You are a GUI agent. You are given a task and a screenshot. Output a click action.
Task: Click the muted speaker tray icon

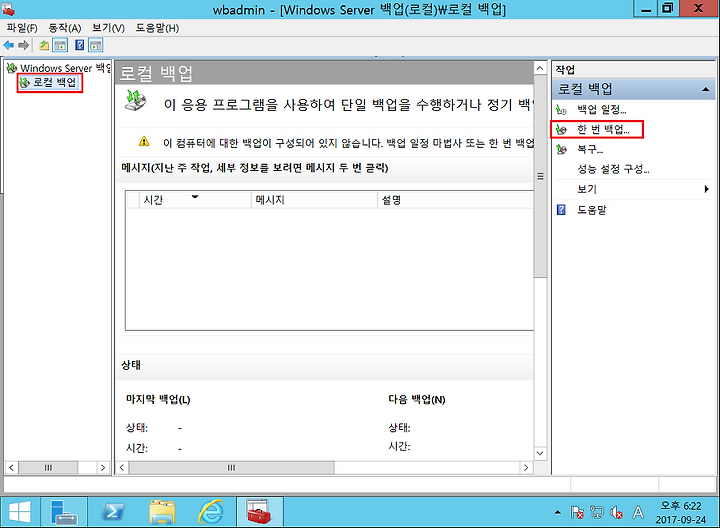tap(617, 512)
